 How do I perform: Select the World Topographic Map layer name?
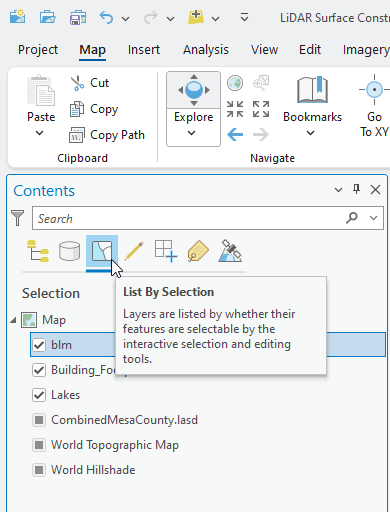coord(115,445)
